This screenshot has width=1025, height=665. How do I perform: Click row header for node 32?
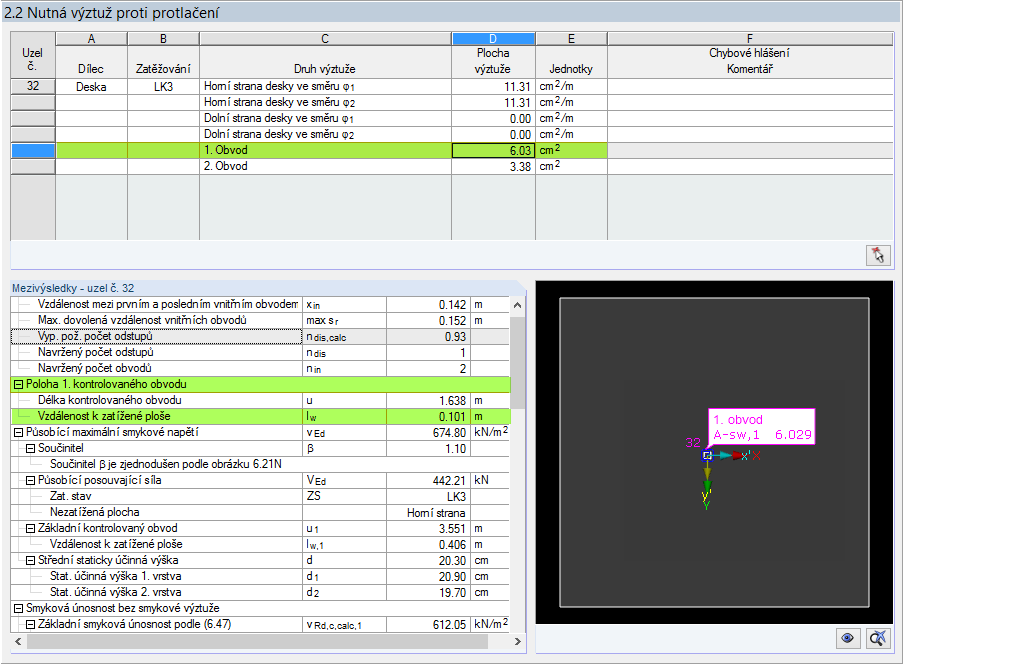click(x=33, y=86)
